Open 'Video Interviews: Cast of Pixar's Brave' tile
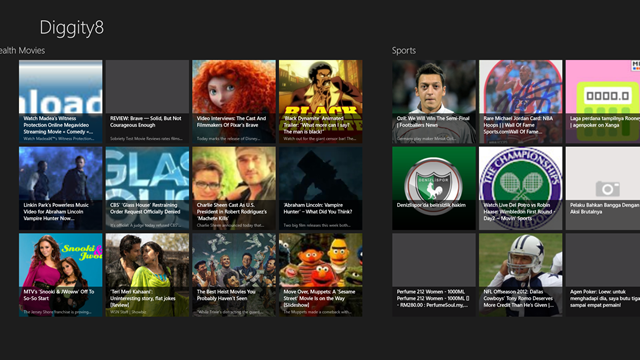Viewport: 640px width, 360px height. point(234,102)
